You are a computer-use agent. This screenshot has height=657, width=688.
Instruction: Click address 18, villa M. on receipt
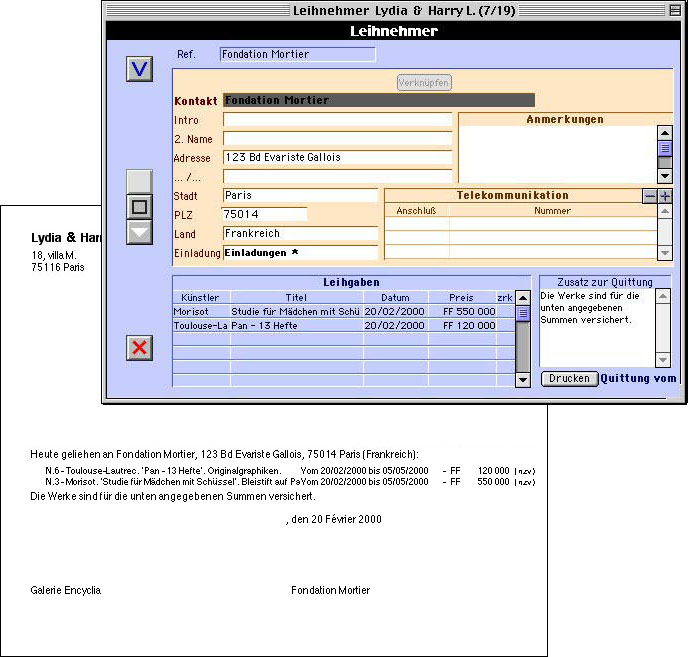54,255
